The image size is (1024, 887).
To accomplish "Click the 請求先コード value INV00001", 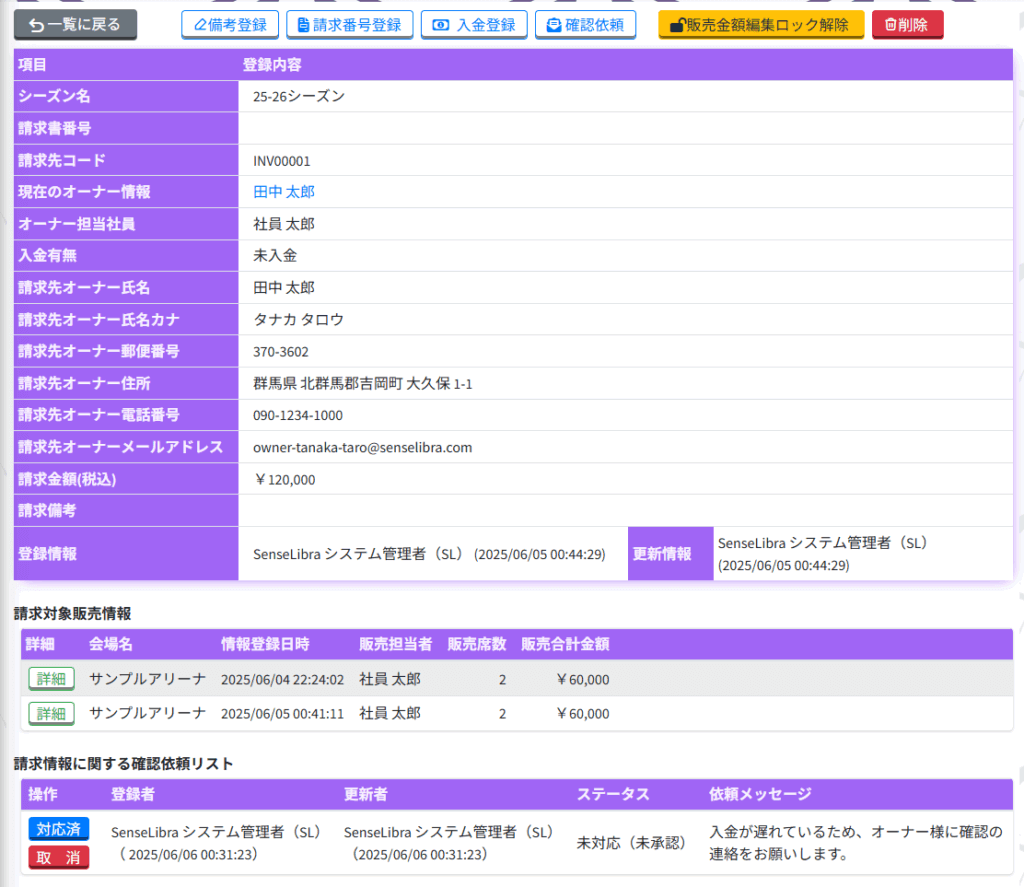I will [282, 161].
